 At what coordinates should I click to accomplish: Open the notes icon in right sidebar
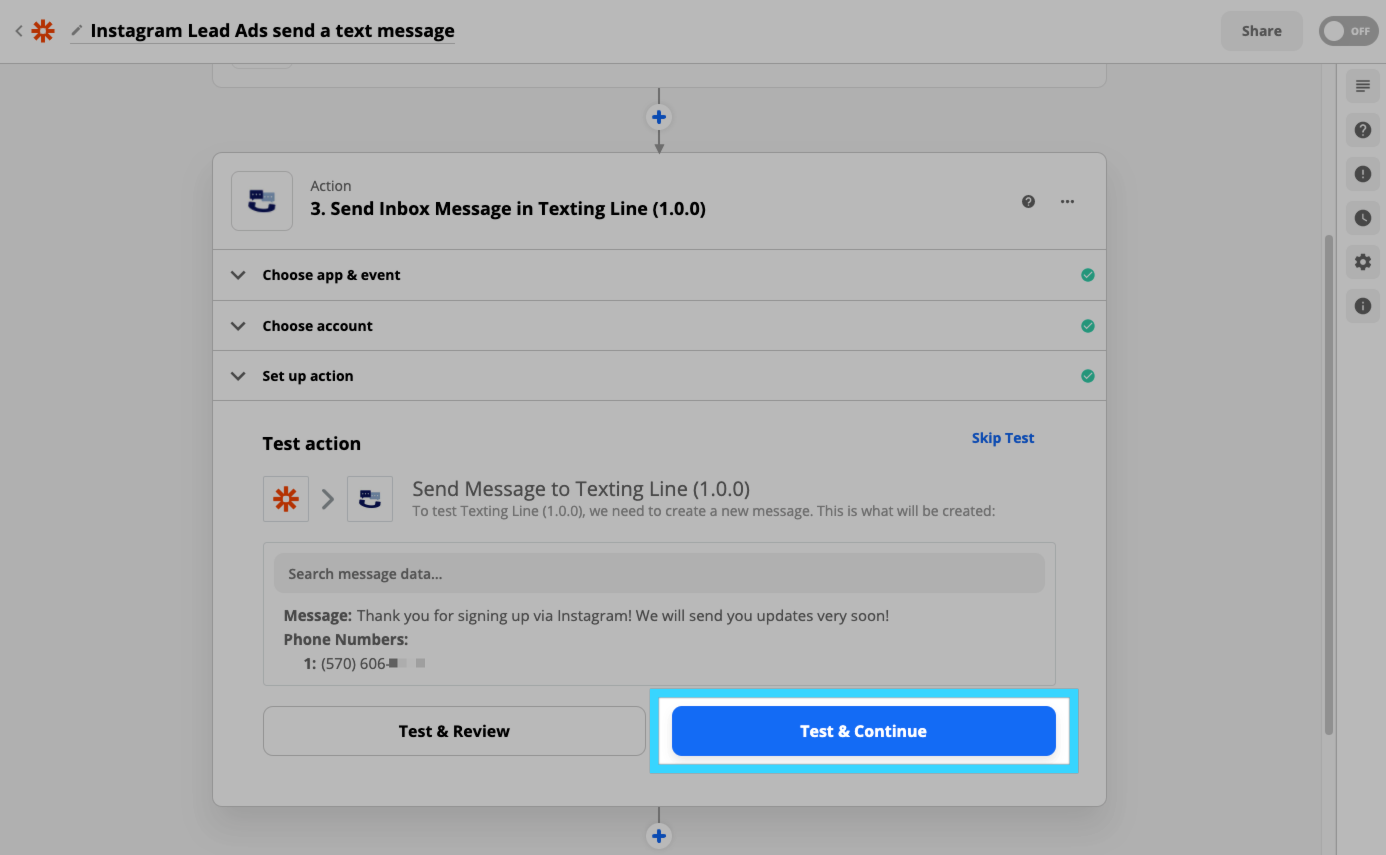click(1363, 86)
